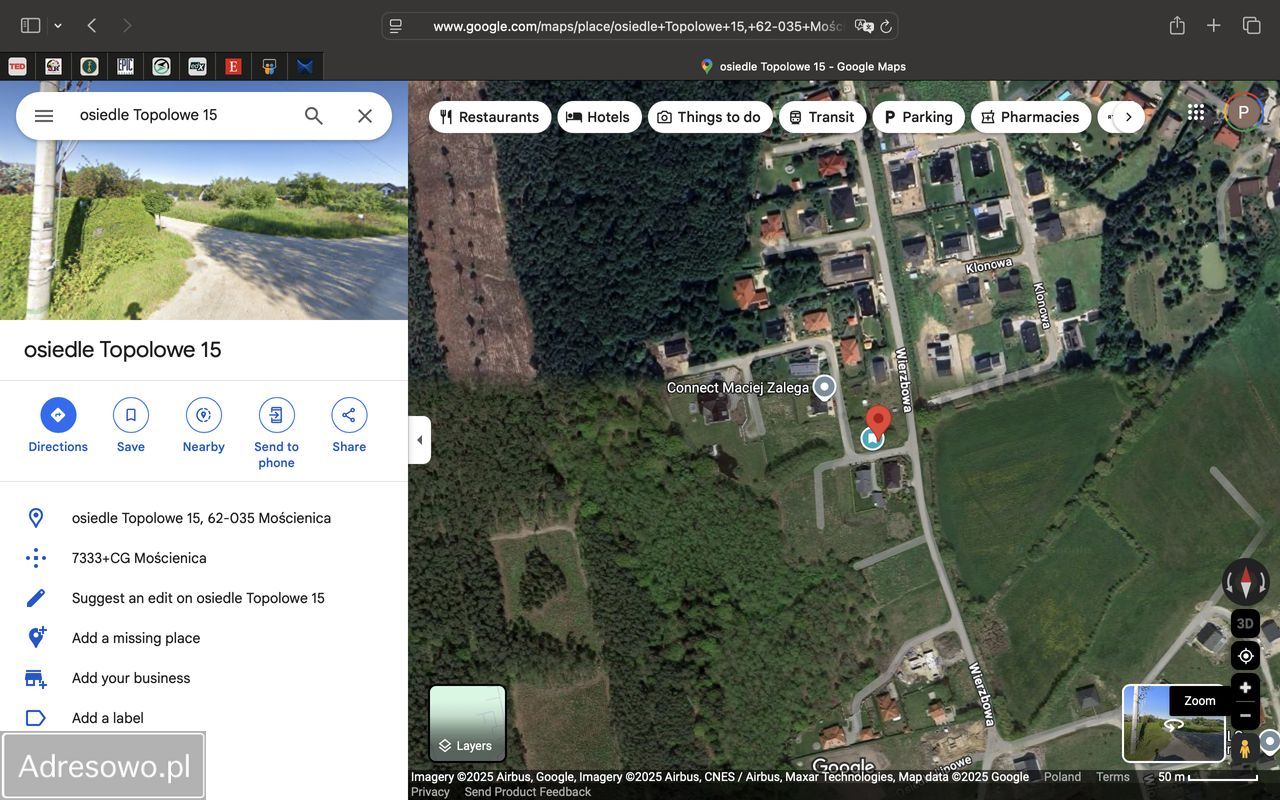The width and height of the screenshot is (1280, 800).
Task: Open the EPIC pinned tab
Action: coord(125,67)
